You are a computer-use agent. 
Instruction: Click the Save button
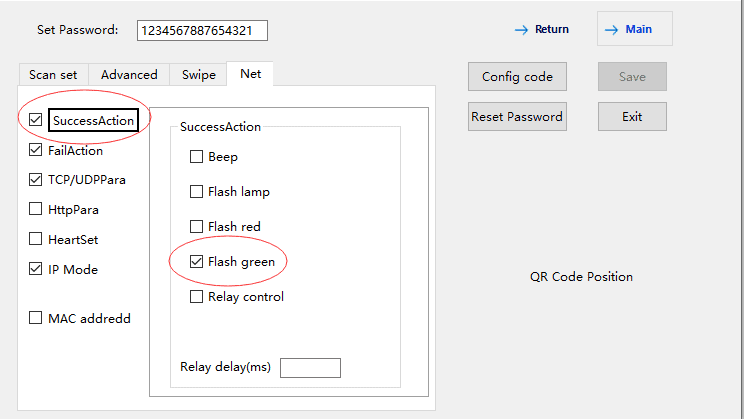tap(632, 77)
